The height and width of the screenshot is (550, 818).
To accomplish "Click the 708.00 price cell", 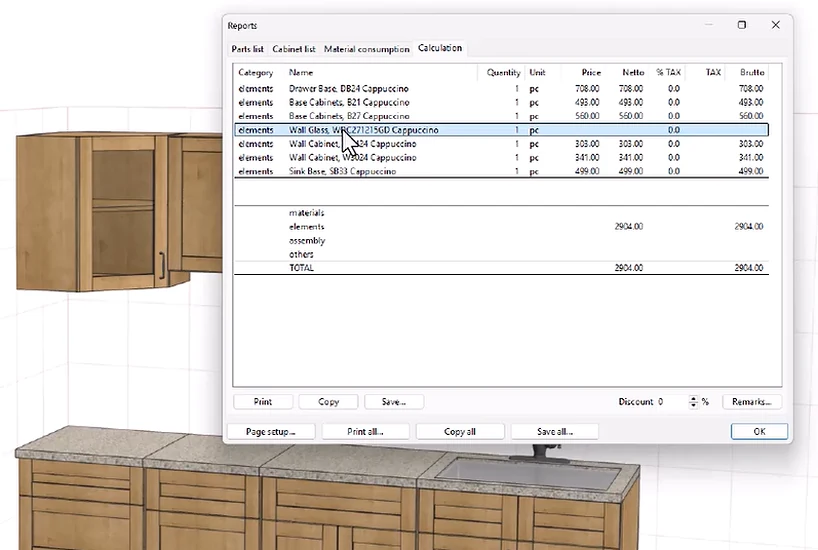I will click(x=587, y=89).
